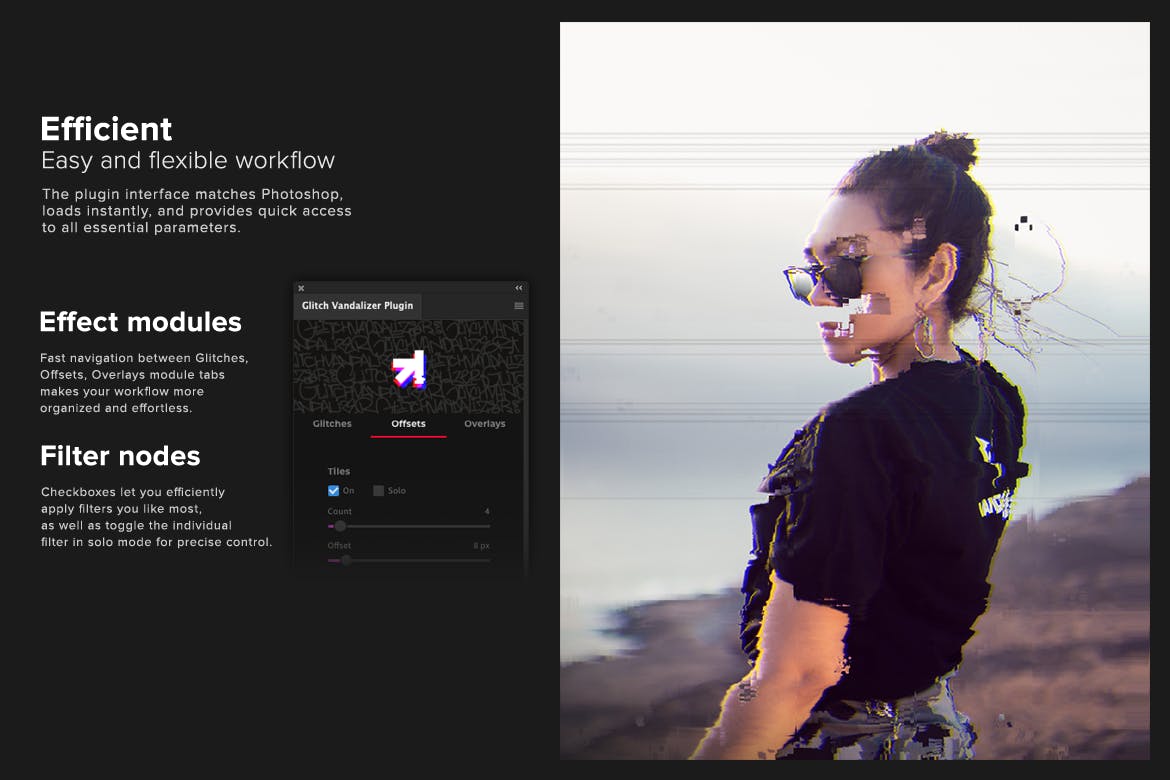Click the Offset slider handle

coord(346,560)
